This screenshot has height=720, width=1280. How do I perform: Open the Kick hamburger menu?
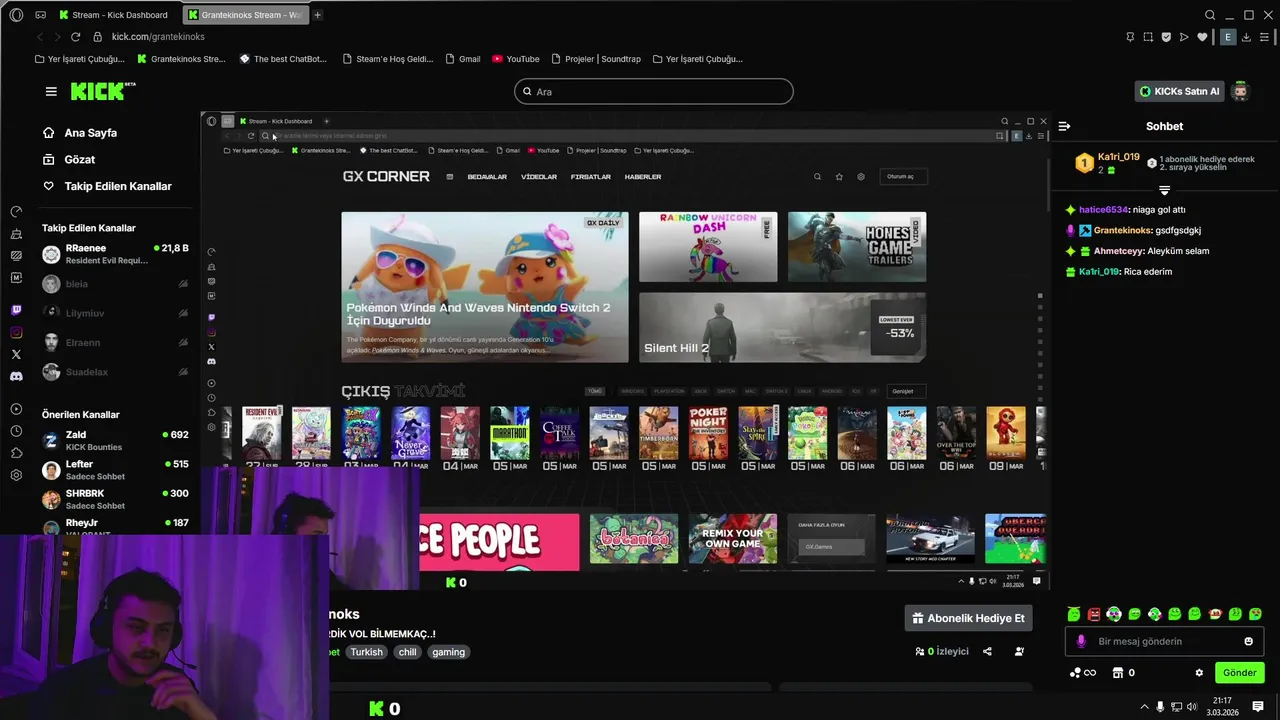(51, 91)
